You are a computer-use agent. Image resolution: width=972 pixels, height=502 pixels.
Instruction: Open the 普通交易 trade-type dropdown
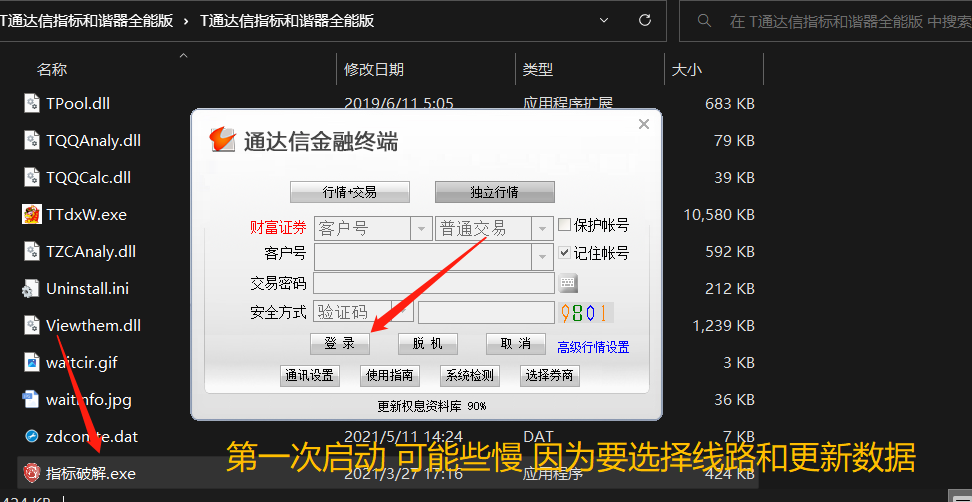tap(542, 229)
